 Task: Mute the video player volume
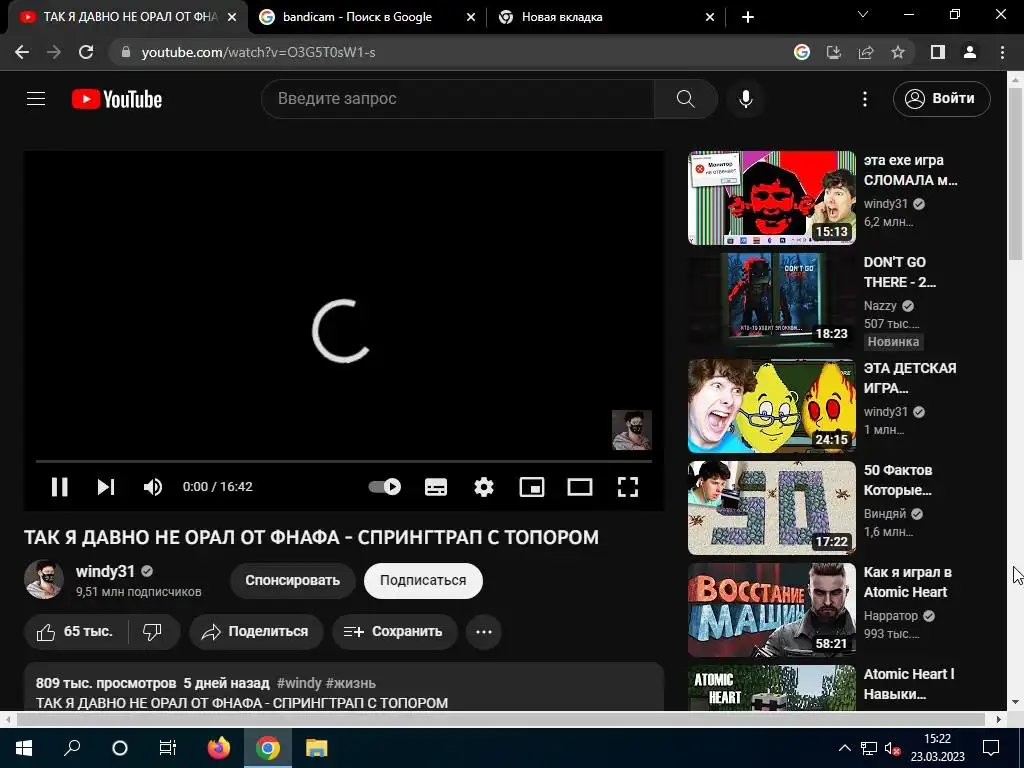pos(152,487)
